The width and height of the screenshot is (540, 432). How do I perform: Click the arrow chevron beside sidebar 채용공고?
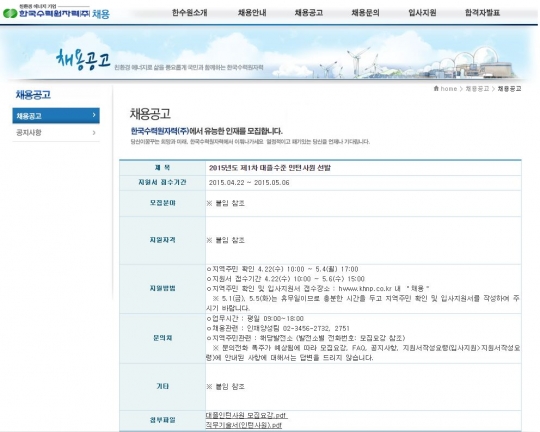click(x=94, y=115)
